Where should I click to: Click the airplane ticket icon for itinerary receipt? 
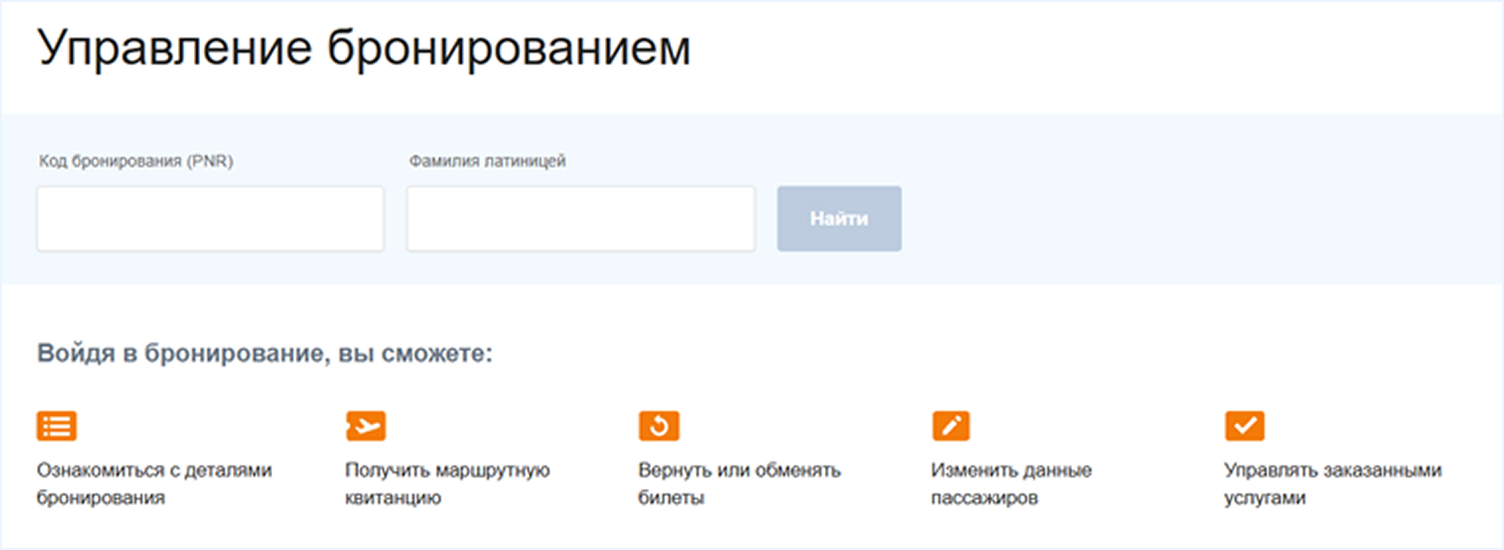pos(365,426)
